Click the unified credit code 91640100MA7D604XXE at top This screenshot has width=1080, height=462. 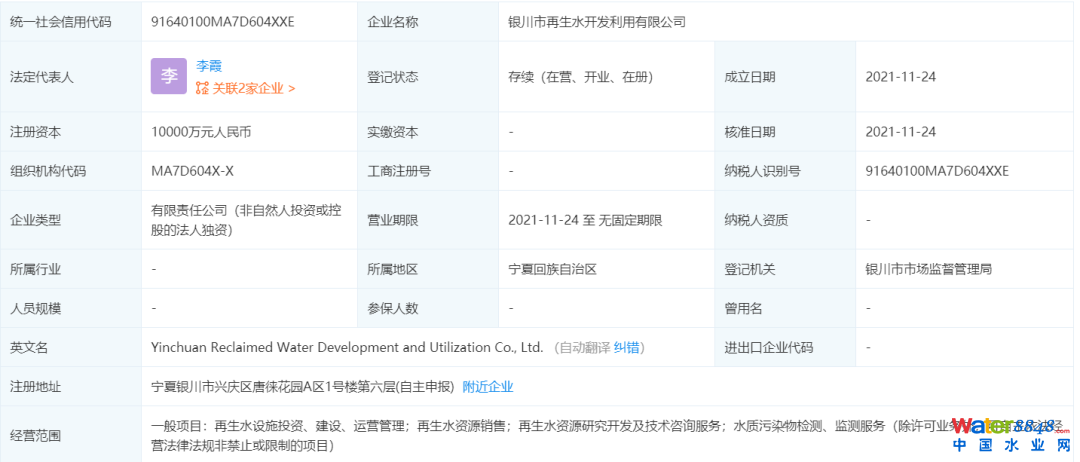pyautogui.click(x=222, y=21)
